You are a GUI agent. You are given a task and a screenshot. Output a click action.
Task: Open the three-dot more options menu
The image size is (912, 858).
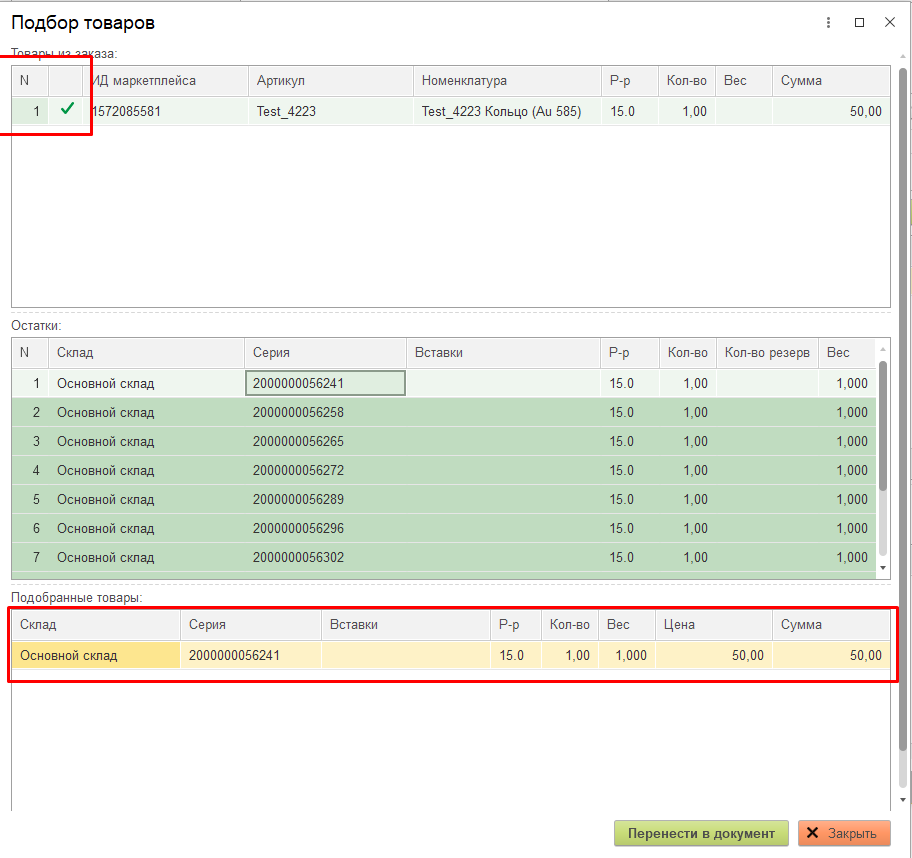(828, 23)
